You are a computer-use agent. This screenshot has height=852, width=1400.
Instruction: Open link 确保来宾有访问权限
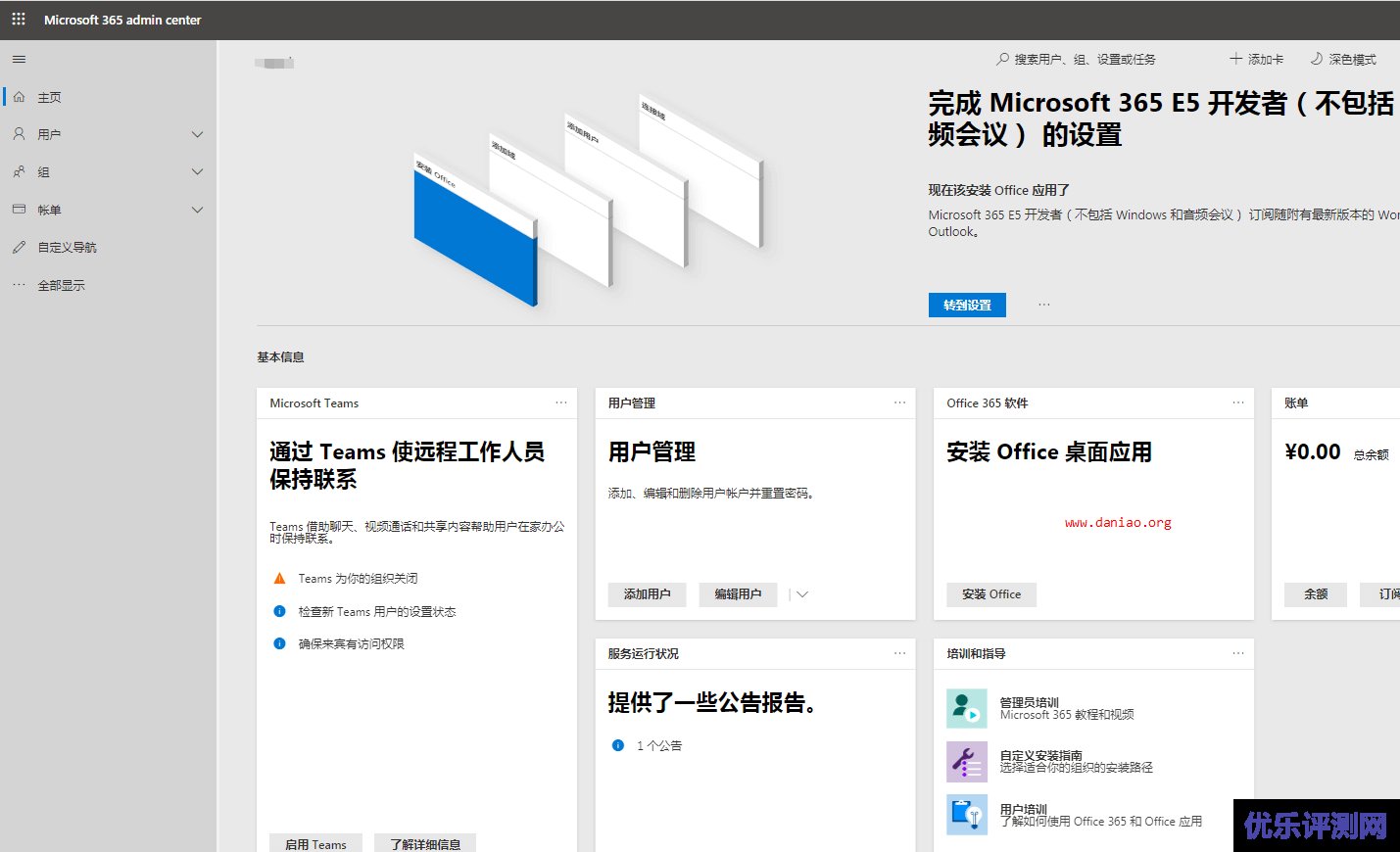click(351, 643)
